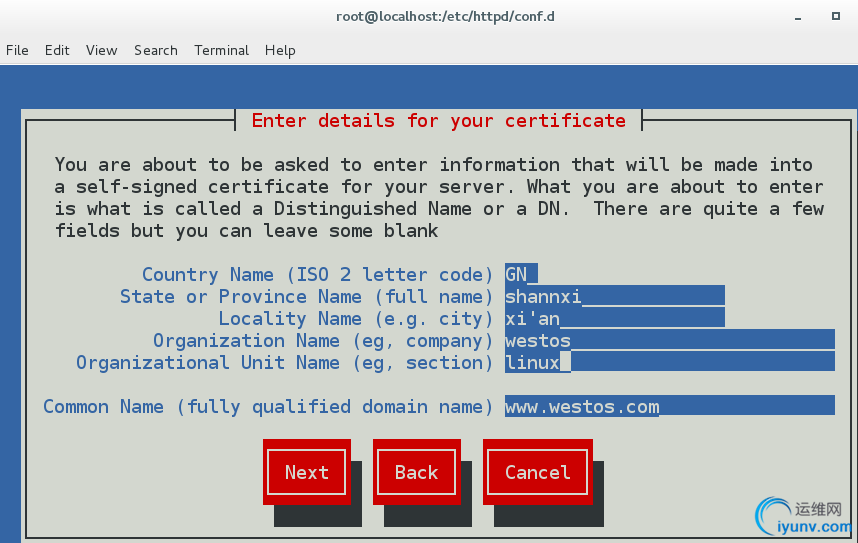The height and width of the screenshot is (543, 858).
Task: Select the Organizational Unit field with linux
Action: (x=670, y=362)
